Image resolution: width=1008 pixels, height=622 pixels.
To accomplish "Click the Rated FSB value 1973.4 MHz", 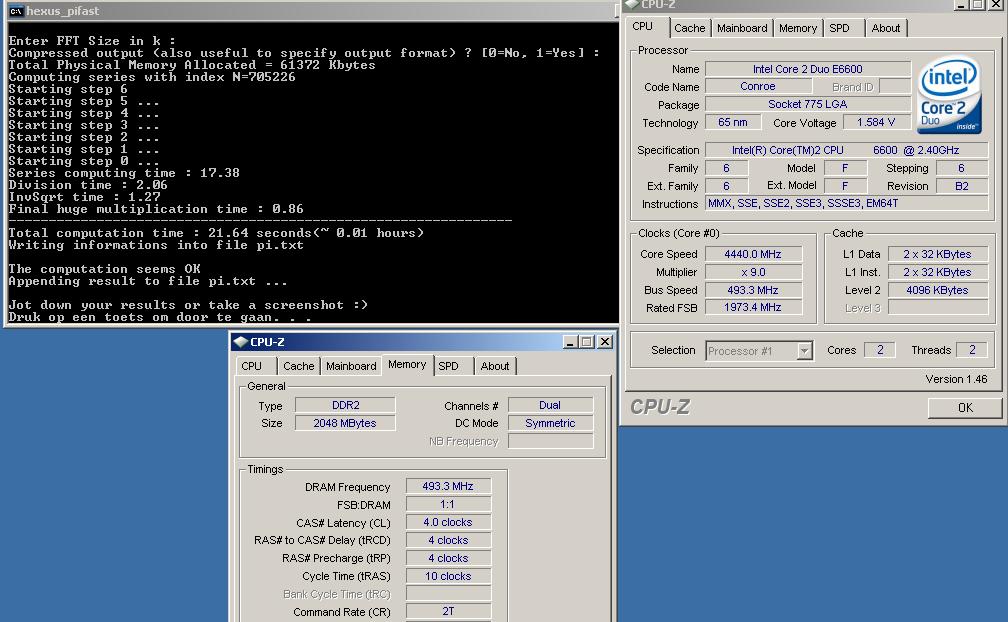I will coord(753,308).
